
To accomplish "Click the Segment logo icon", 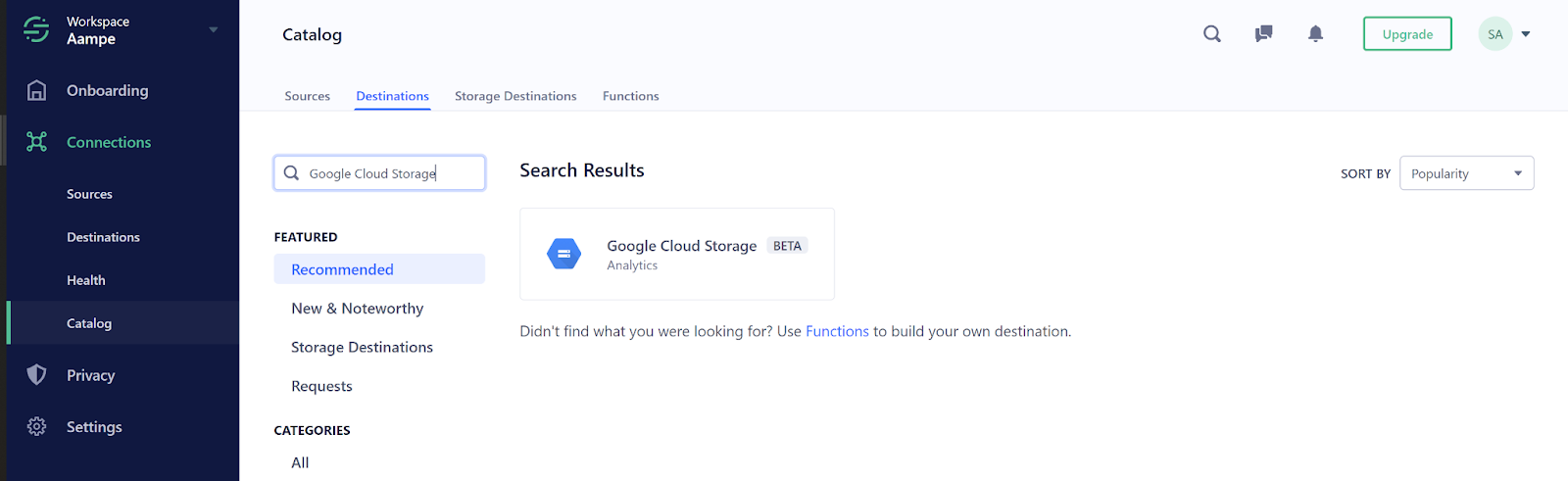I will pyautogui.click(x=36, y=30).
